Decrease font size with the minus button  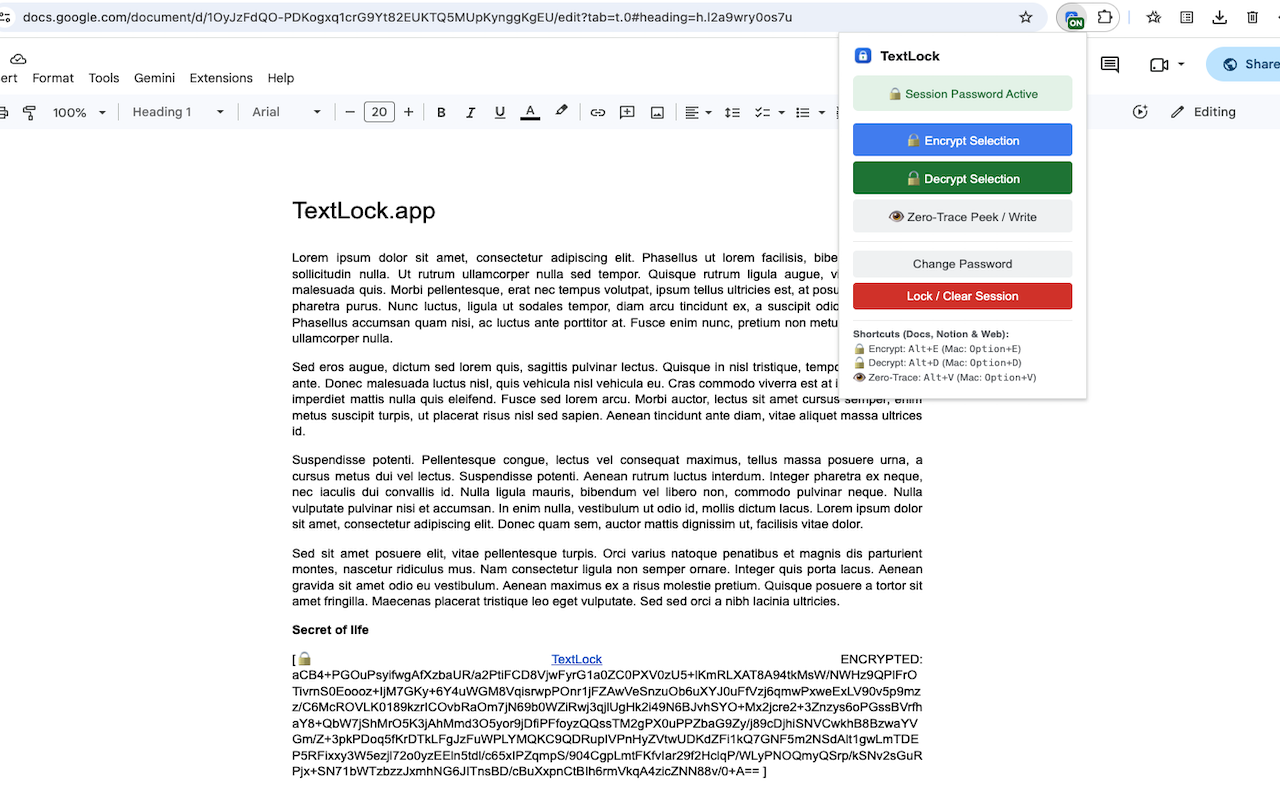pyautogui.click(x=350, y=112)
